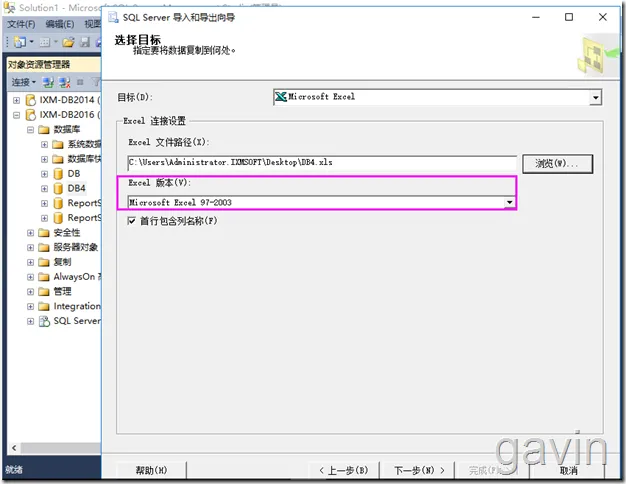Click the Save floppy-disk toolbar icon
This screenshot has width=626, height=484.
point(85,42)
